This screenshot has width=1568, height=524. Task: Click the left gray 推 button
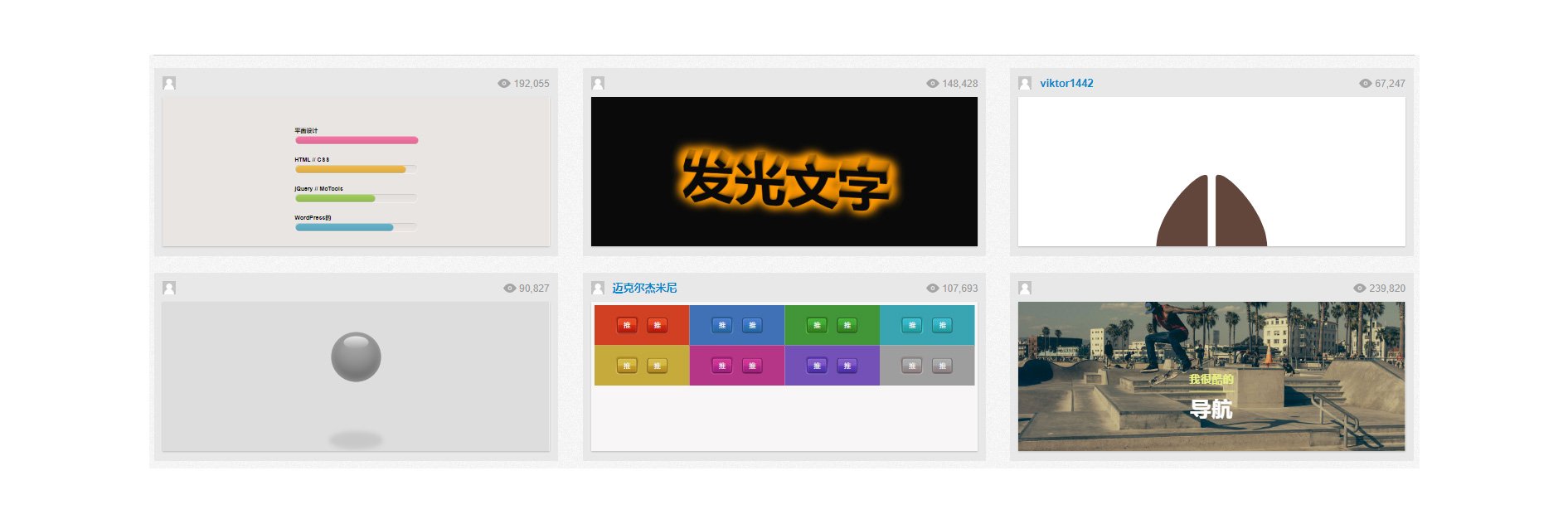(x=912, y=366)
